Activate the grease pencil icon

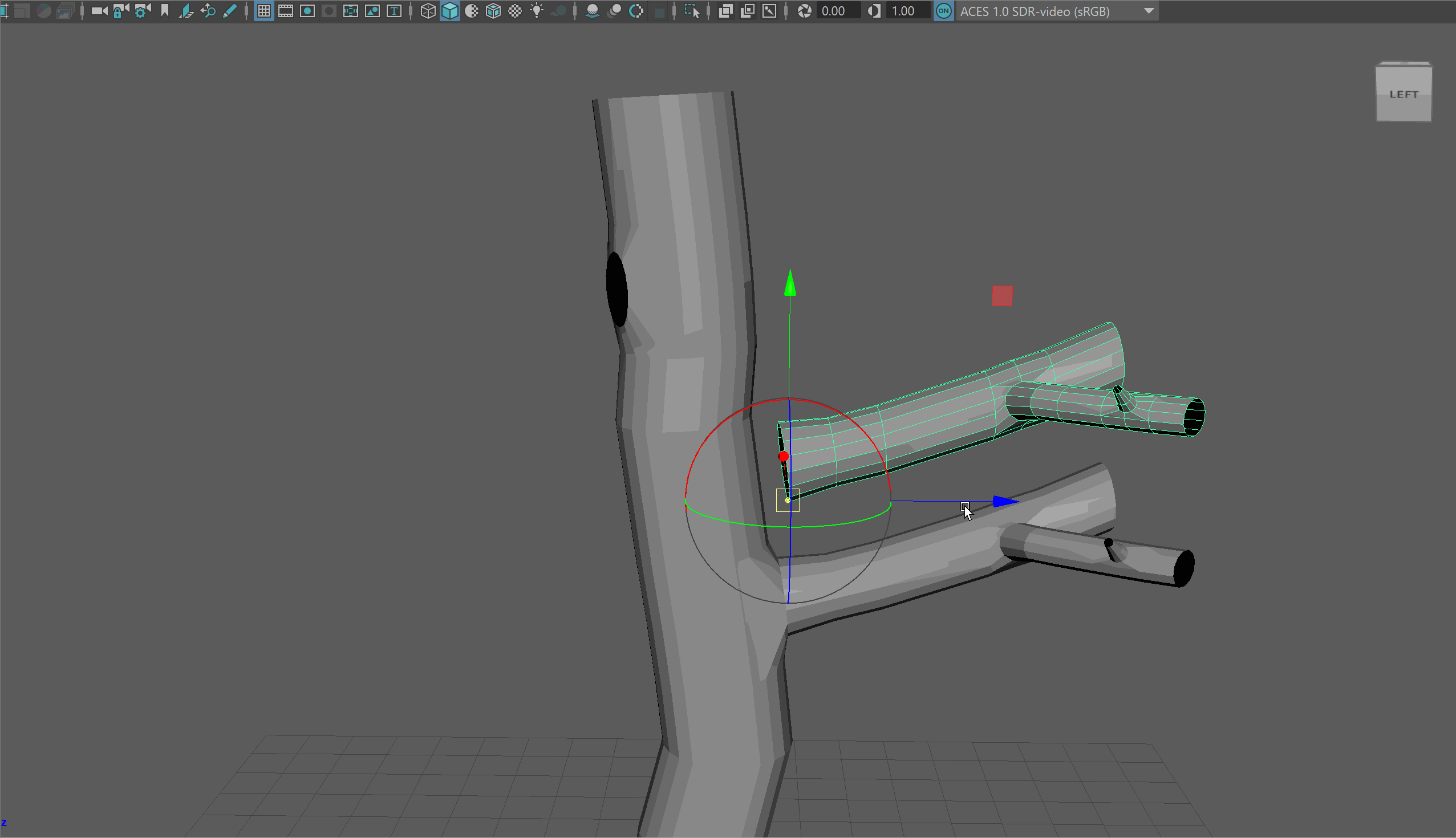(230, 11)
